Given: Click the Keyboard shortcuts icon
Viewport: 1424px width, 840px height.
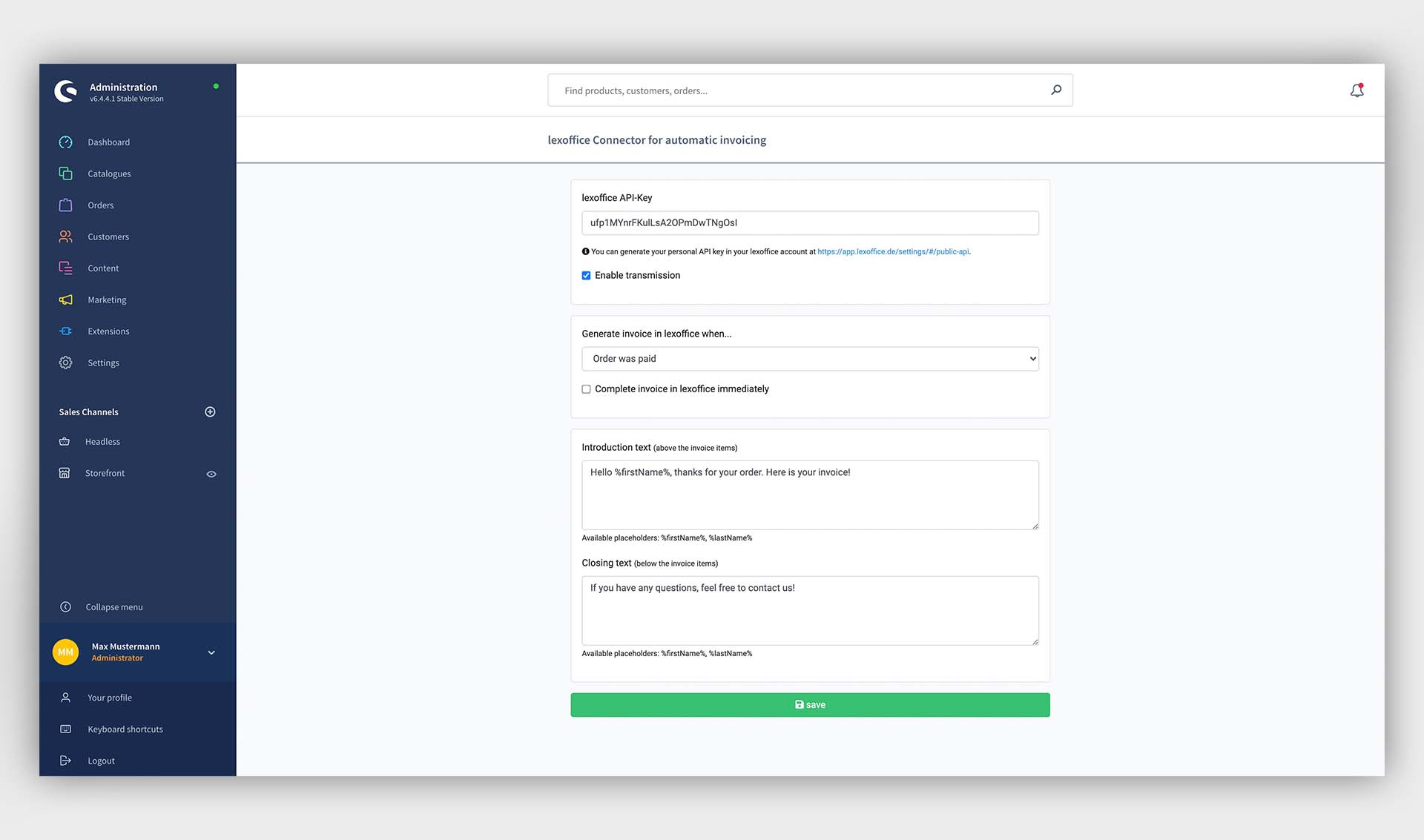Looking at the screenshot, I should [65, 730].
